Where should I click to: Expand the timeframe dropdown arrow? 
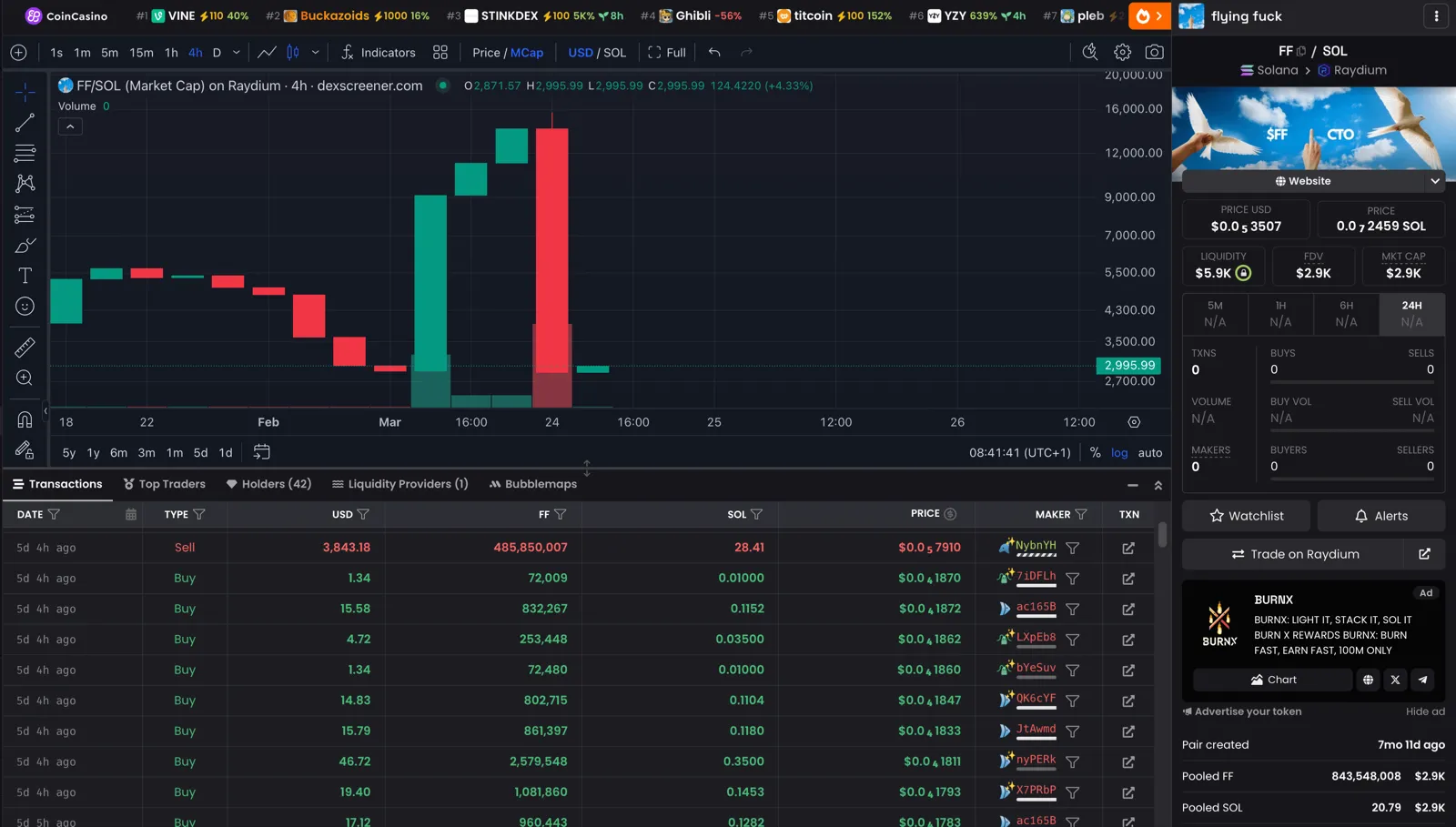237,53
